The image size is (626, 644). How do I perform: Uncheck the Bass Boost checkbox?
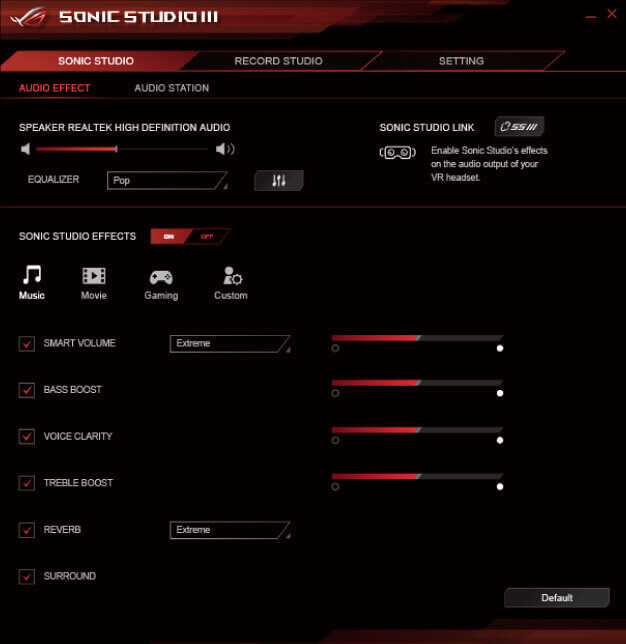coord(27,390)
